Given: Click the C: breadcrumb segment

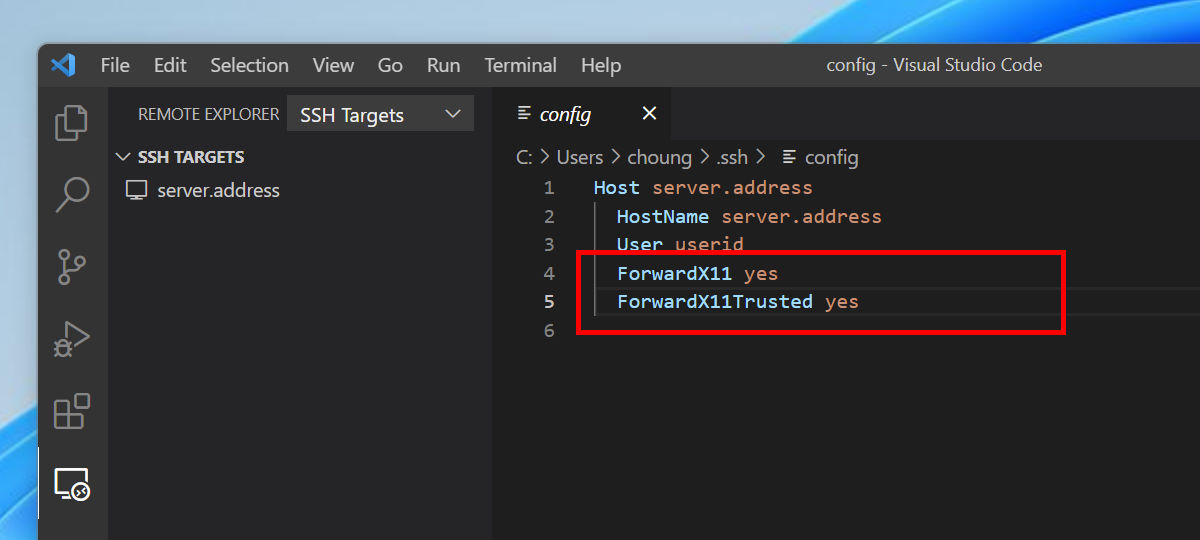Looking at the screenshot, I should pos(524,157).
